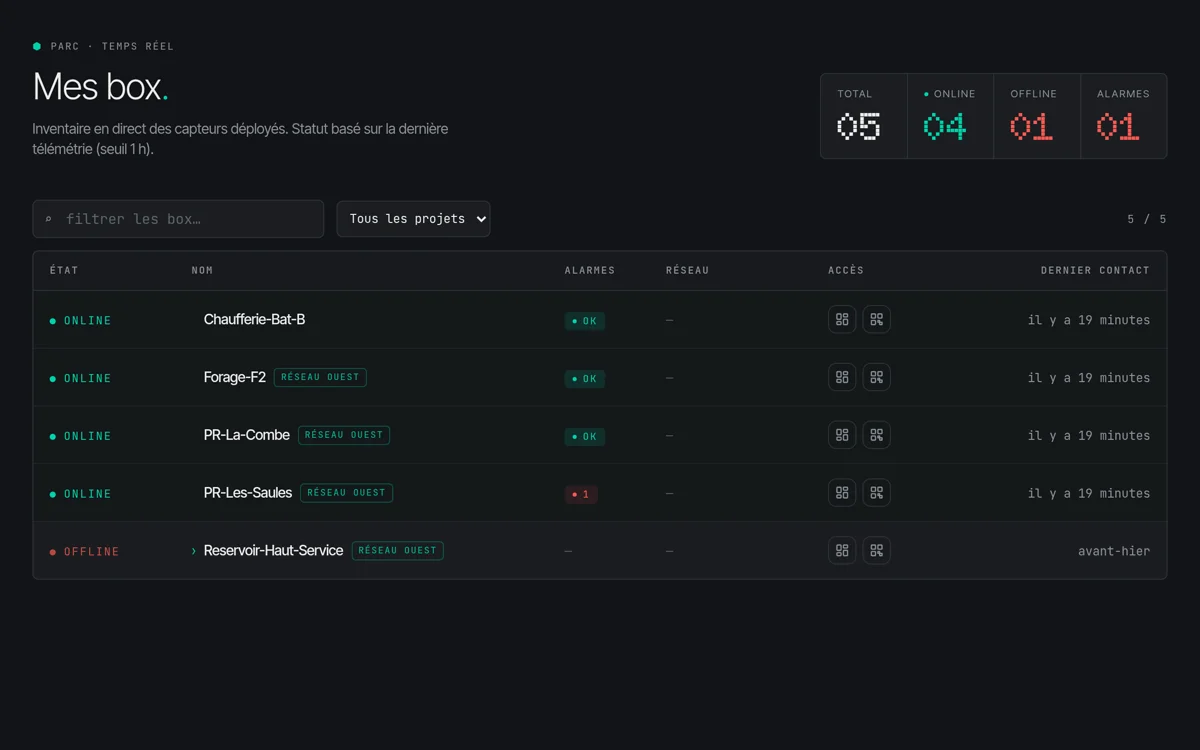The width and height of the screenshot is (1200, 750).
Task: Click the QR code icon in Forage-F2 row
Action: coord(877,378)
